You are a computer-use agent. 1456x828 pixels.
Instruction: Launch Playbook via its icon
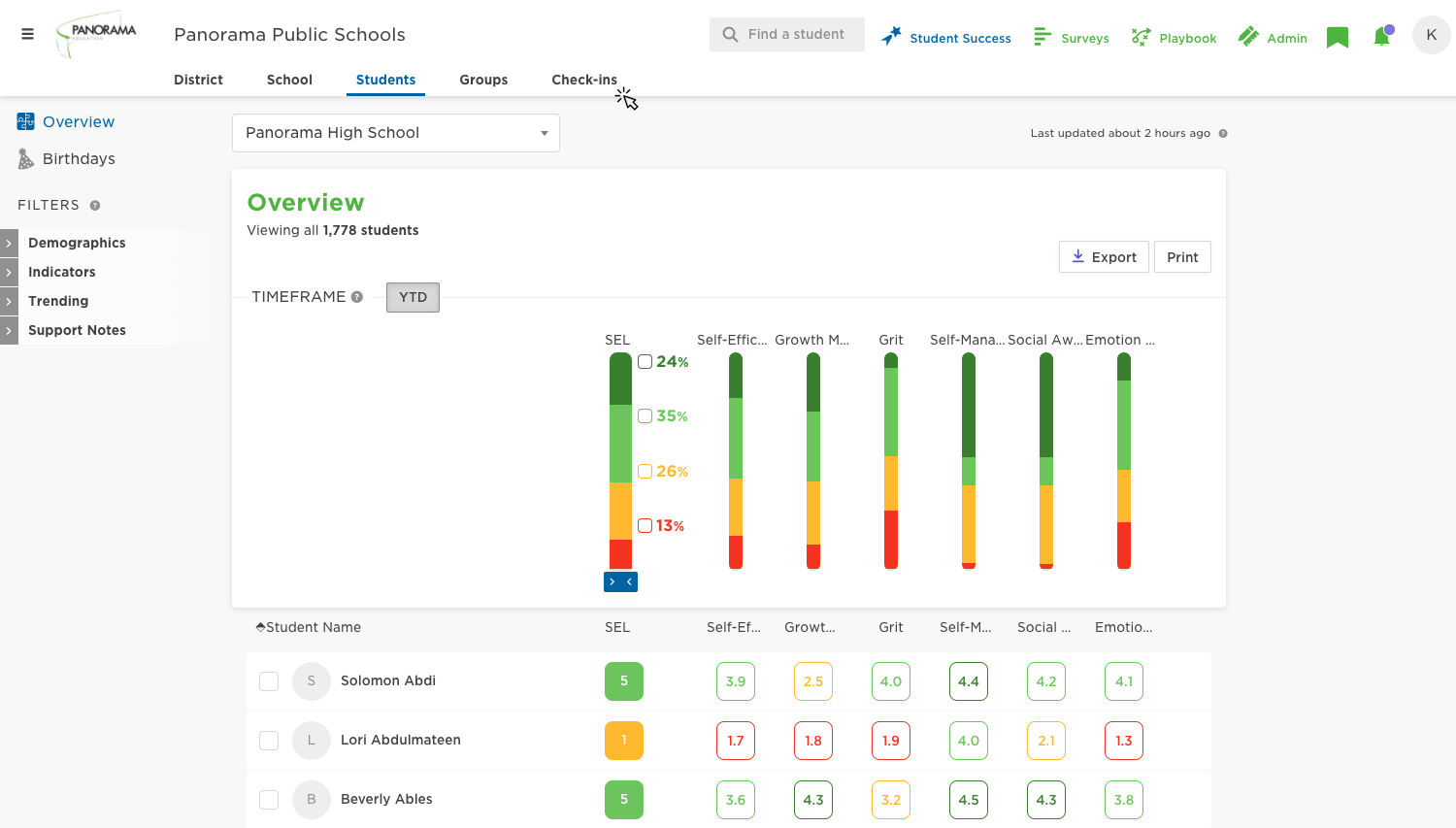tap(1140, 37)
